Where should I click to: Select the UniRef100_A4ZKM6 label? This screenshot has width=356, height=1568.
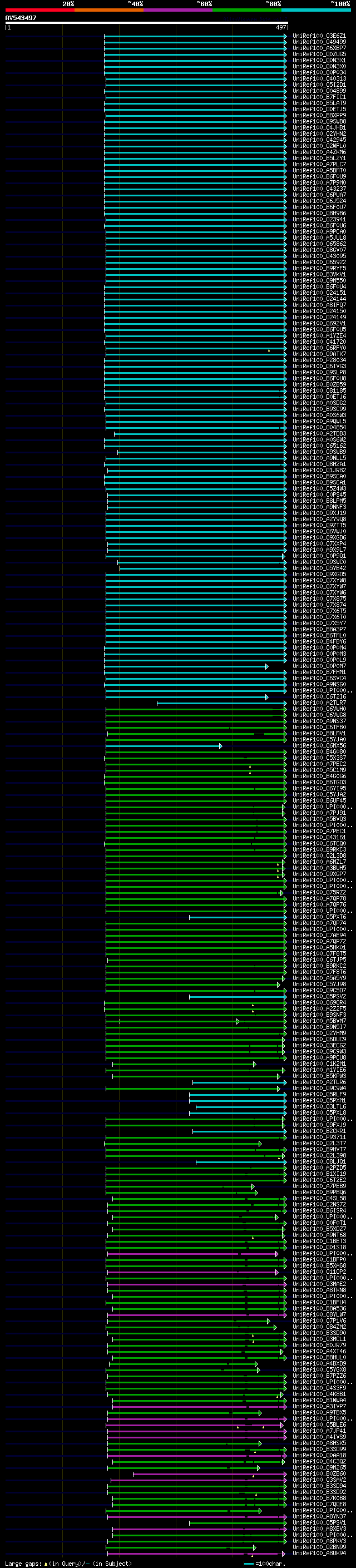tap(319, 152)
